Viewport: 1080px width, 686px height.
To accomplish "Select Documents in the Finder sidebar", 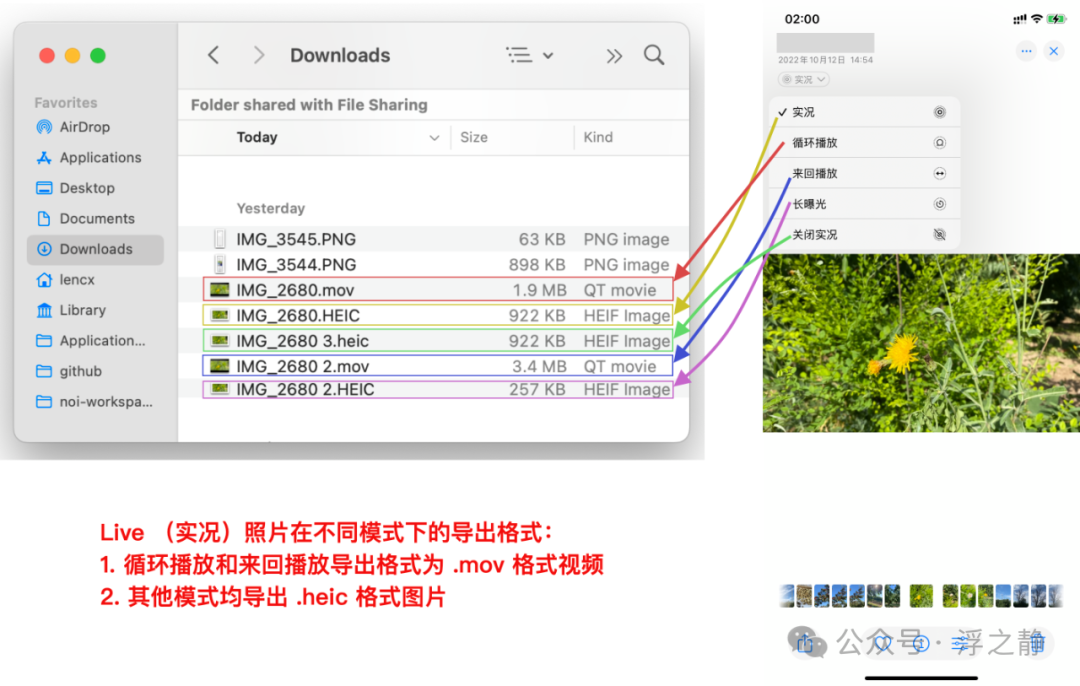I will point(96,218).
